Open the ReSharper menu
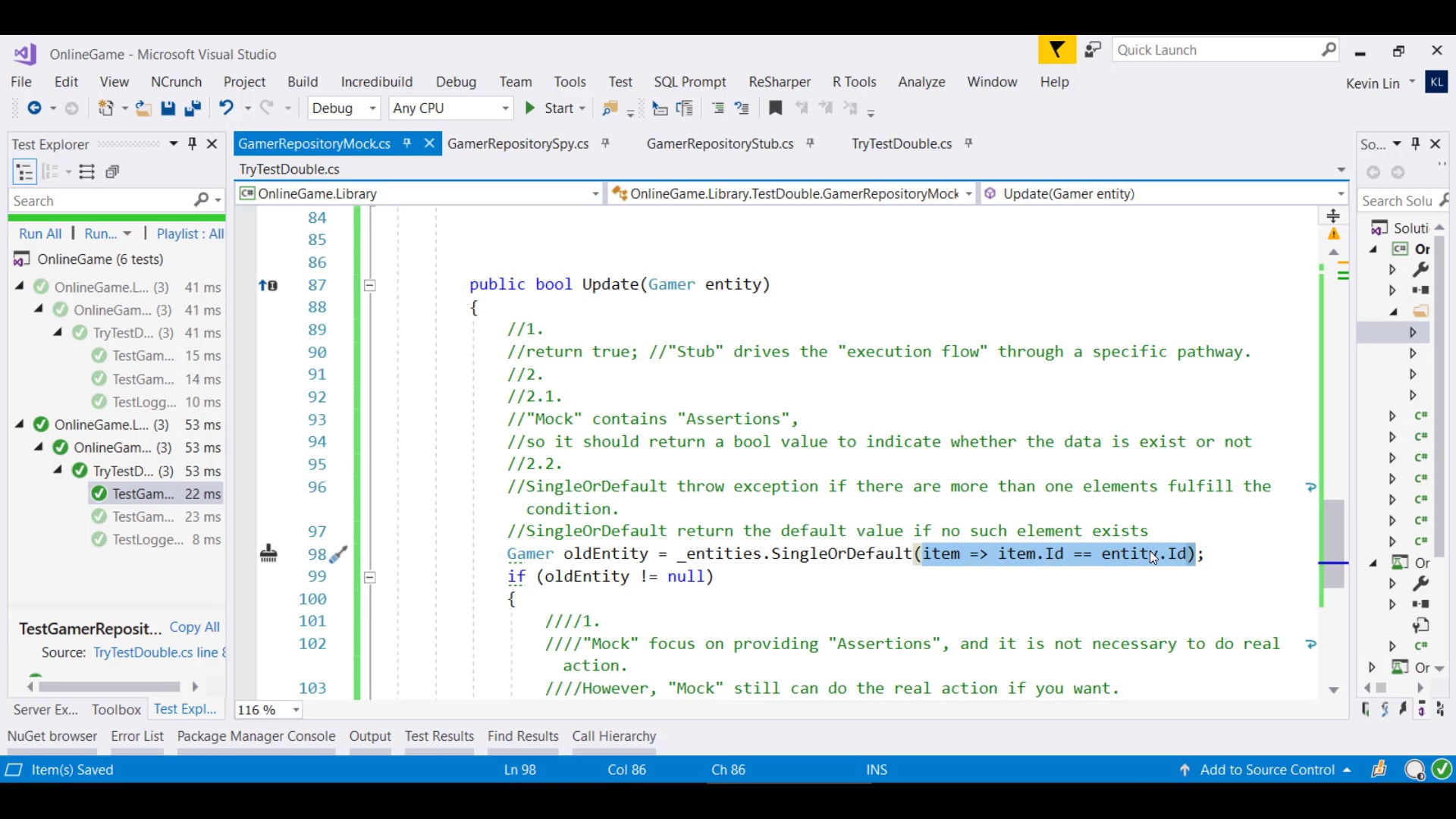Screen dimensions: 1456x819 pyautogui.click(x=779, y=82)
